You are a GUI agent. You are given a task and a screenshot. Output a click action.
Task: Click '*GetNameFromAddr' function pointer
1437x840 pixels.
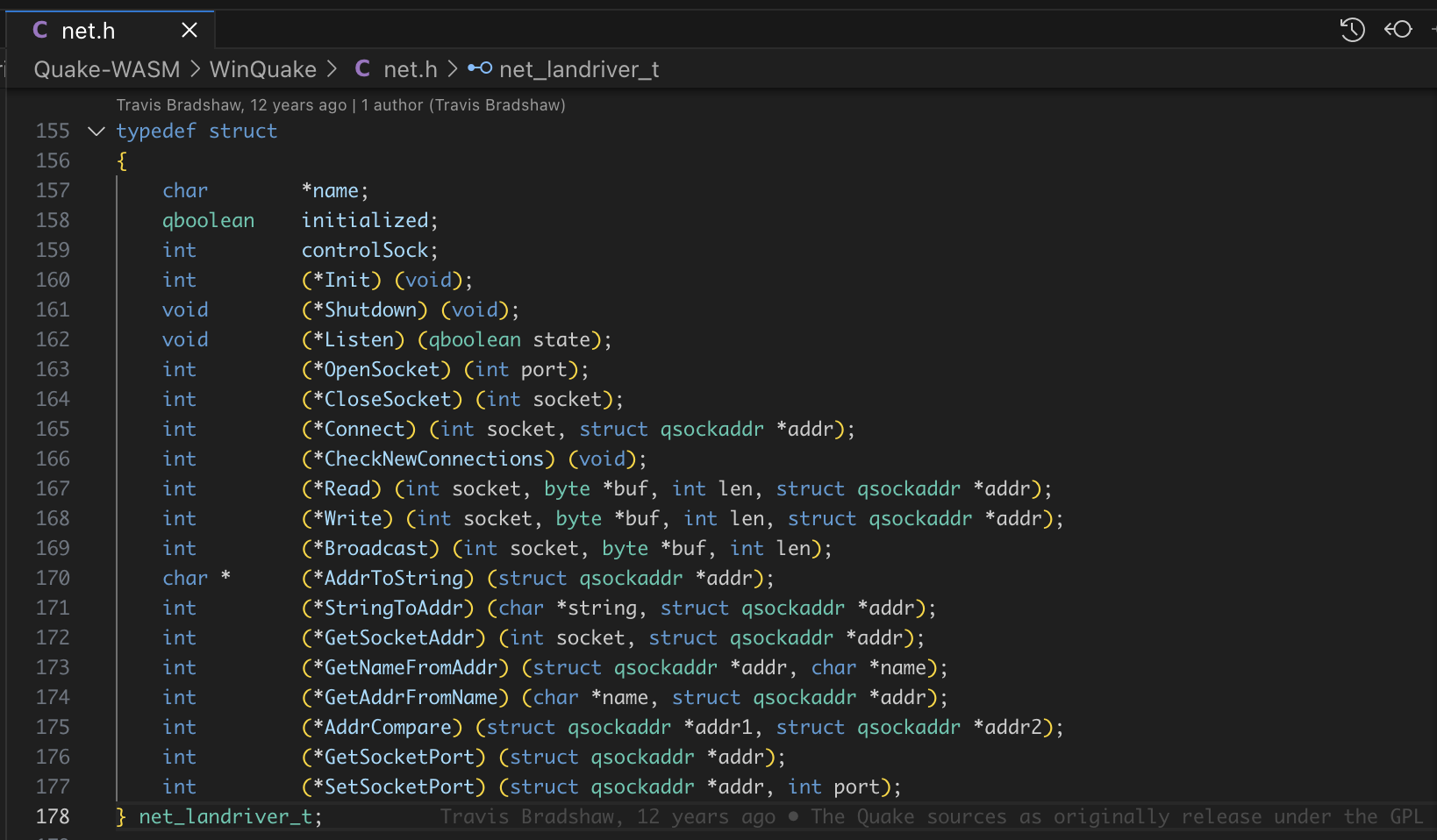[405, 668]
